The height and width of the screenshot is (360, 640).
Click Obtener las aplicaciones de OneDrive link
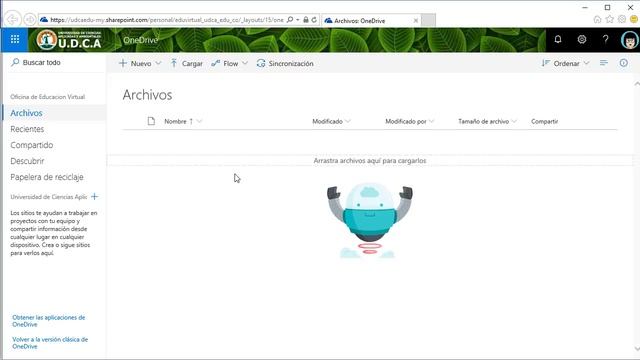[x=49, y=321]
